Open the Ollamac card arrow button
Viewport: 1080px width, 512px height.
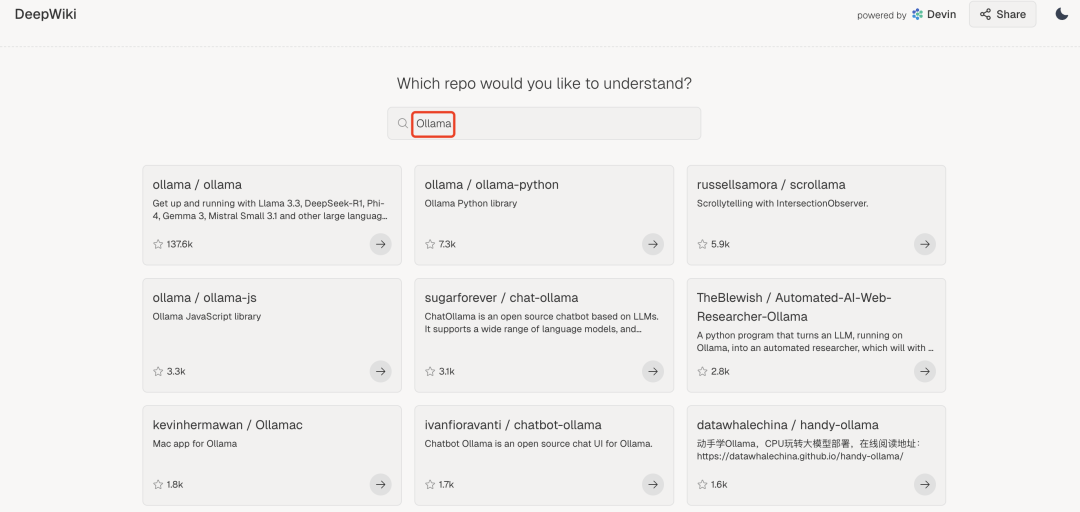coord(380,484)
